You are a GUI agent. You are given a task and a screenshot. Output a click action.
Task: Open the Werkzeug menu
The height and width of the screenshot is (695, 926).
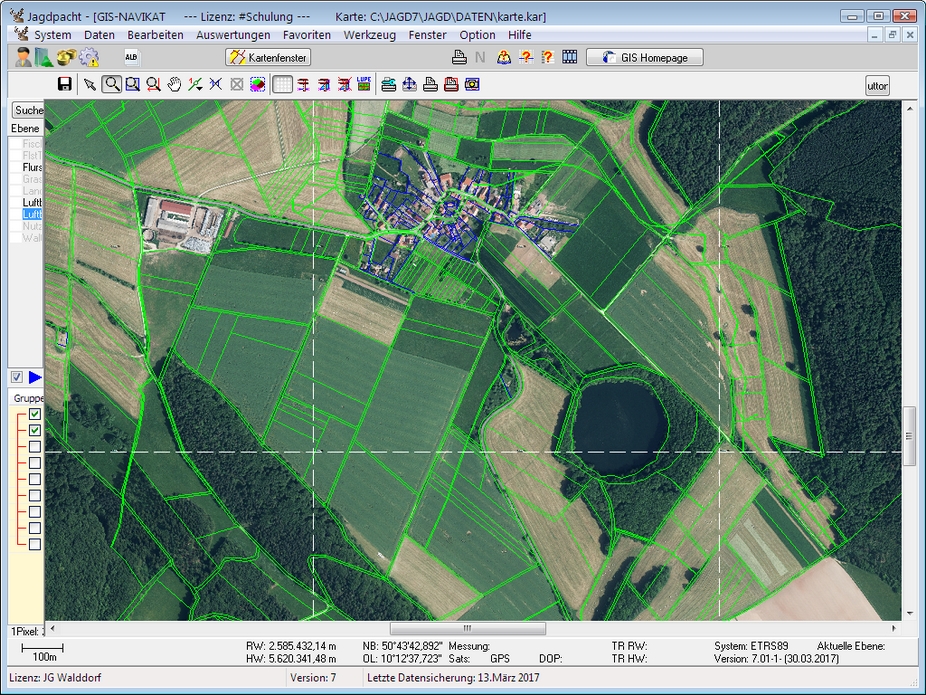click(369, 34)
